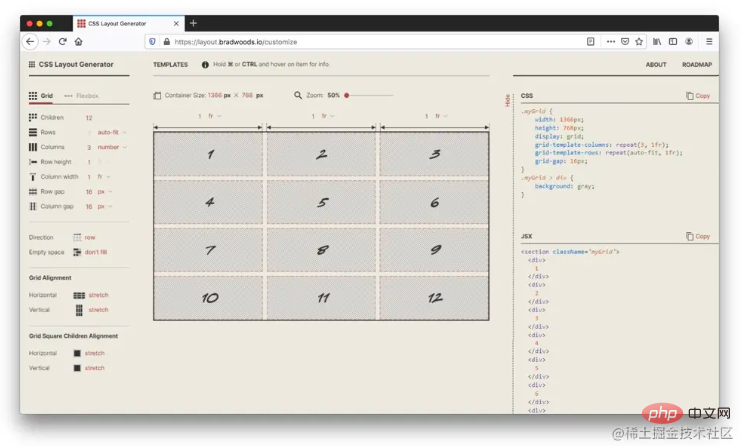741x446 pixels.
Task: Go to the browser home page icon
Action: click(78, 42)
